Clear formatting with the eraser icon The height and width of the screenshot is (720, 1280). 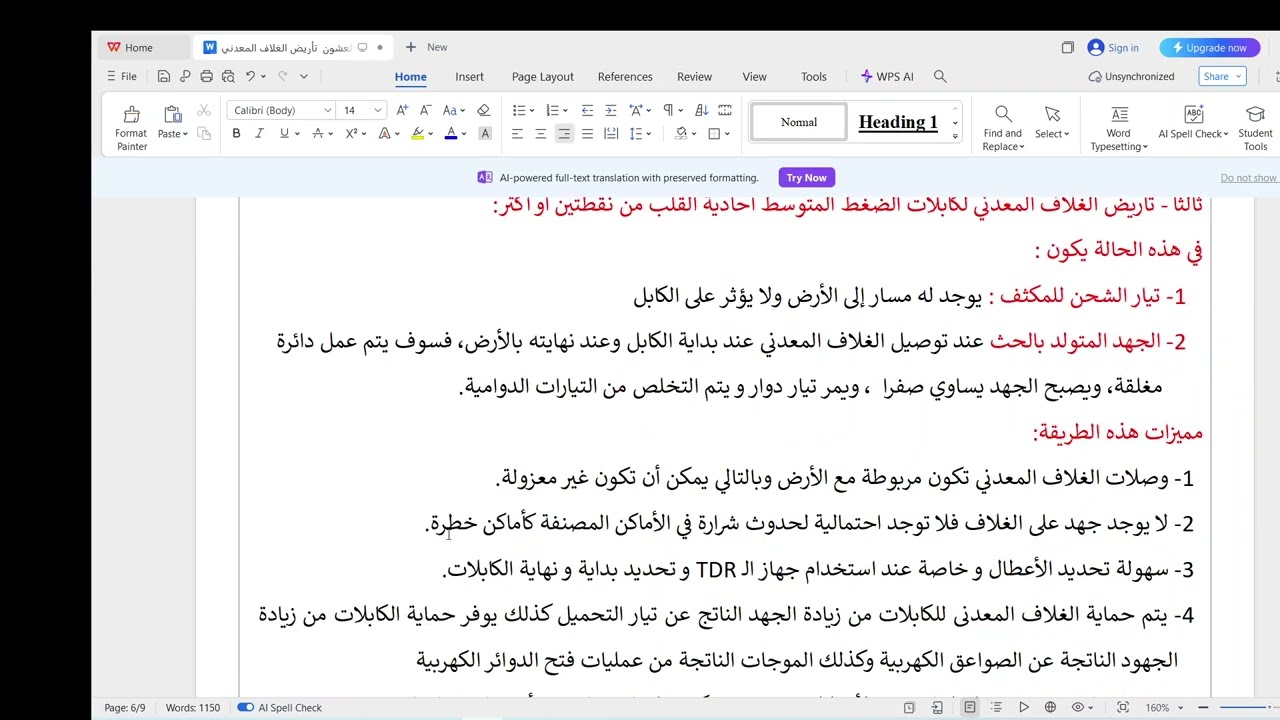tap(484, 110)
